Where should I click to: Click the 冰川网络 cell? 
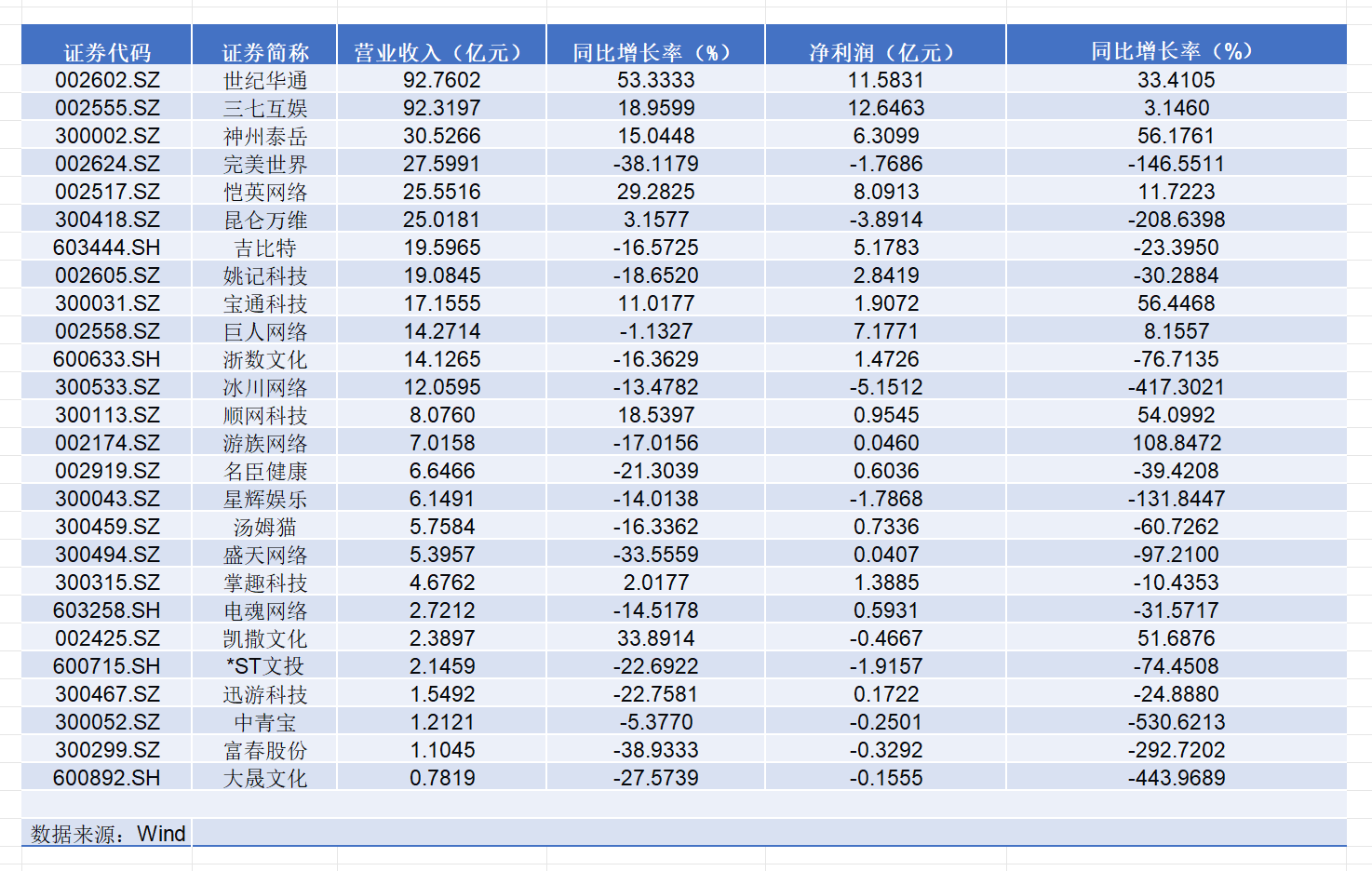265,387
